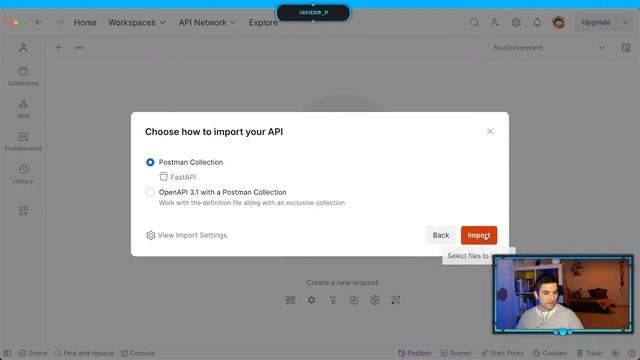Open the environment quick look icon

click(626, 48)
